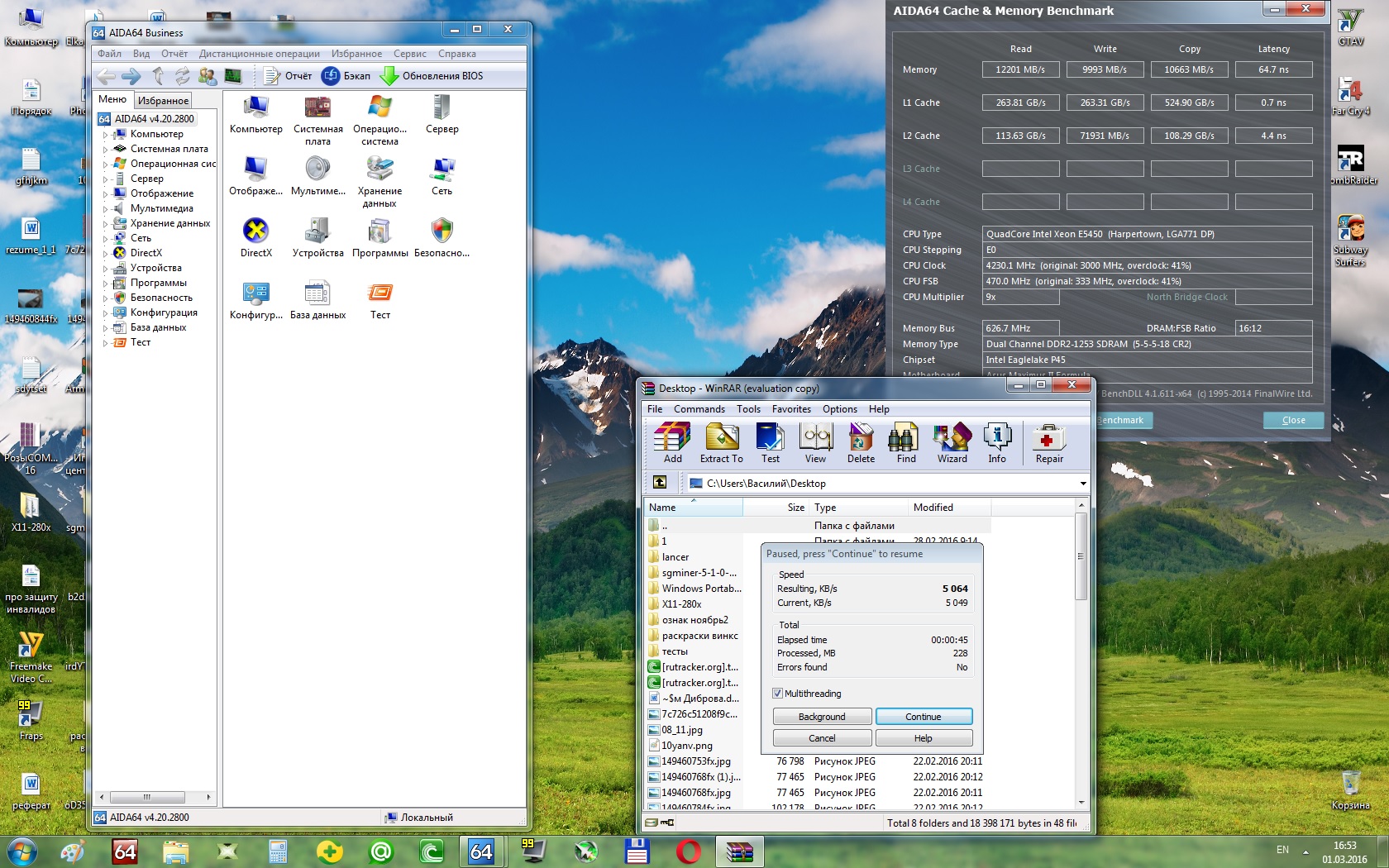The width and height of the screenshot is (1389, 868).
Task: Expand the DirectX tree node
Action: pos(105,254)
